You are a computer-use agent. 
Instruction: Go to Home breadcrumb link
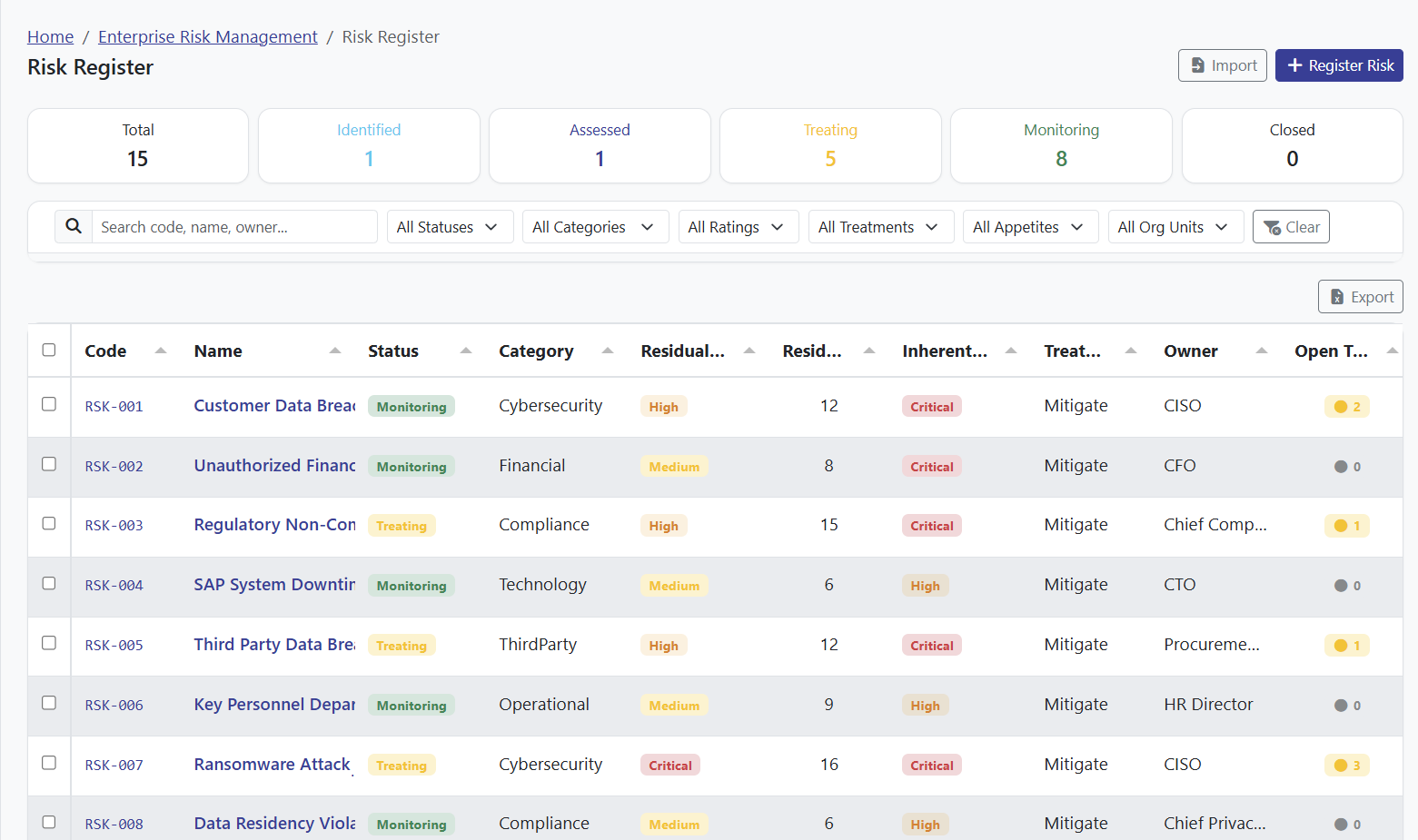pyautogui.click(x=50, y=36)
